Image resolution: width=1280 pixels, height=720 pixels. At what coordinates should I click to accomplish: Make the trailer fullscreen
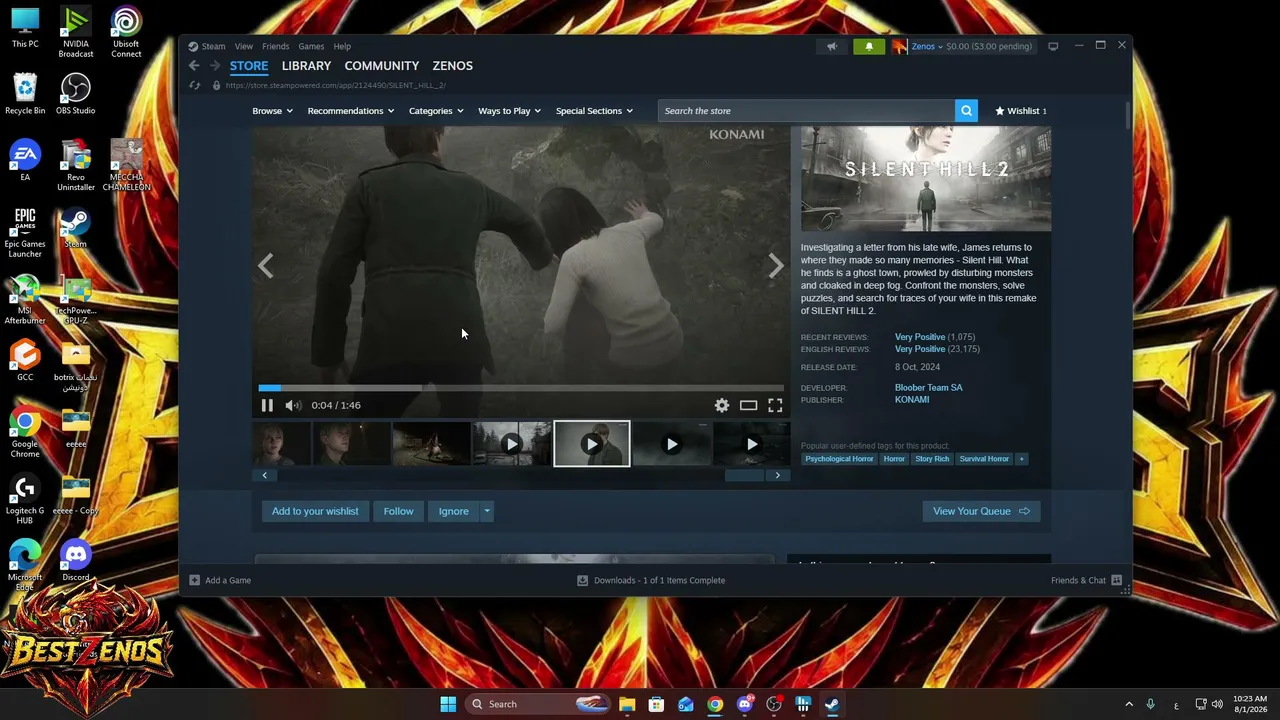(x=775, y=405)
